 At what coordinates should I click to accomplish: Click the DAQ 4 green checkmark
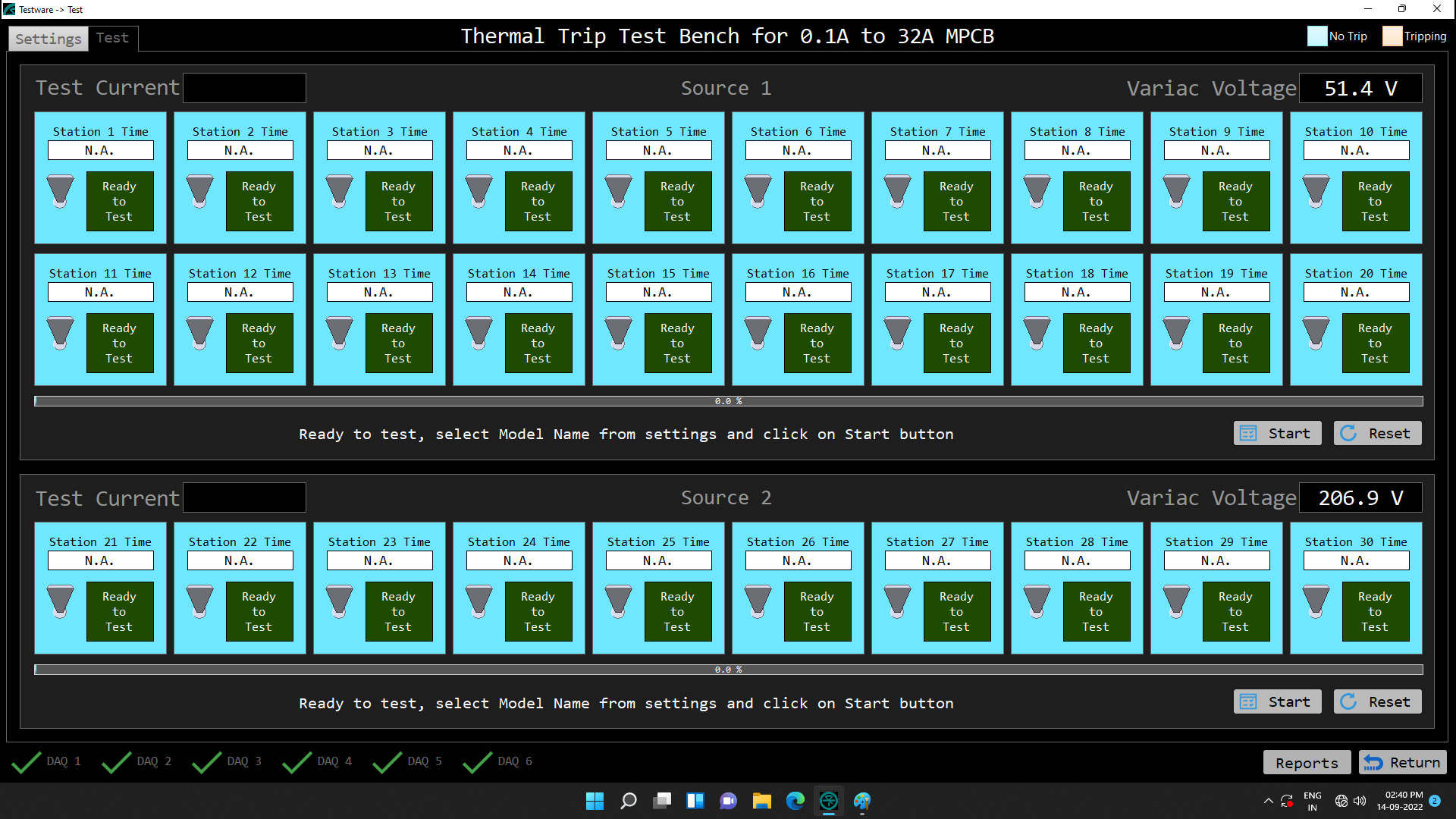point(297,762)
